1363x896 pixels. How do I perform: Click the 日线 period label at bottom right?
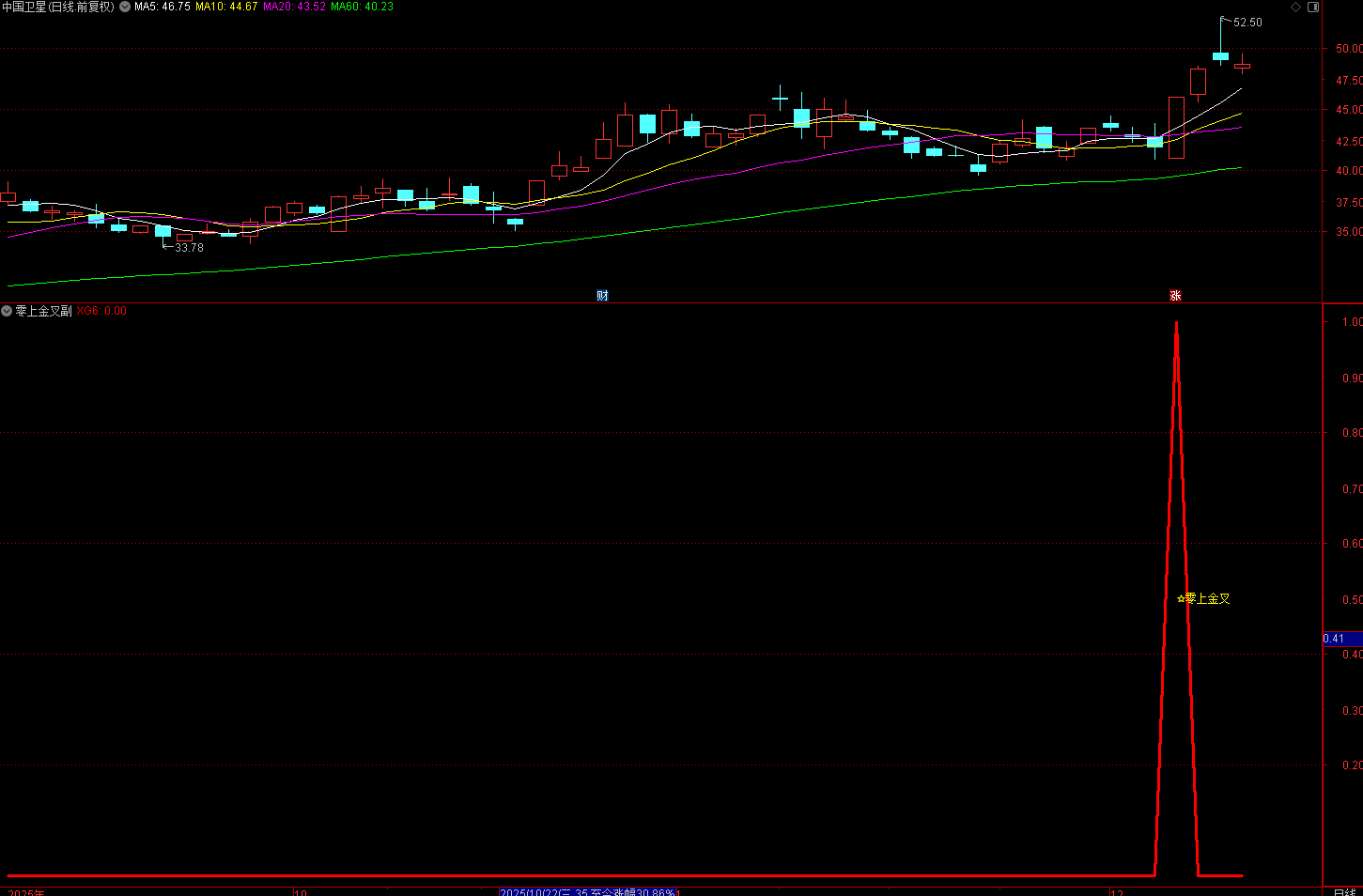[1345, 891]
